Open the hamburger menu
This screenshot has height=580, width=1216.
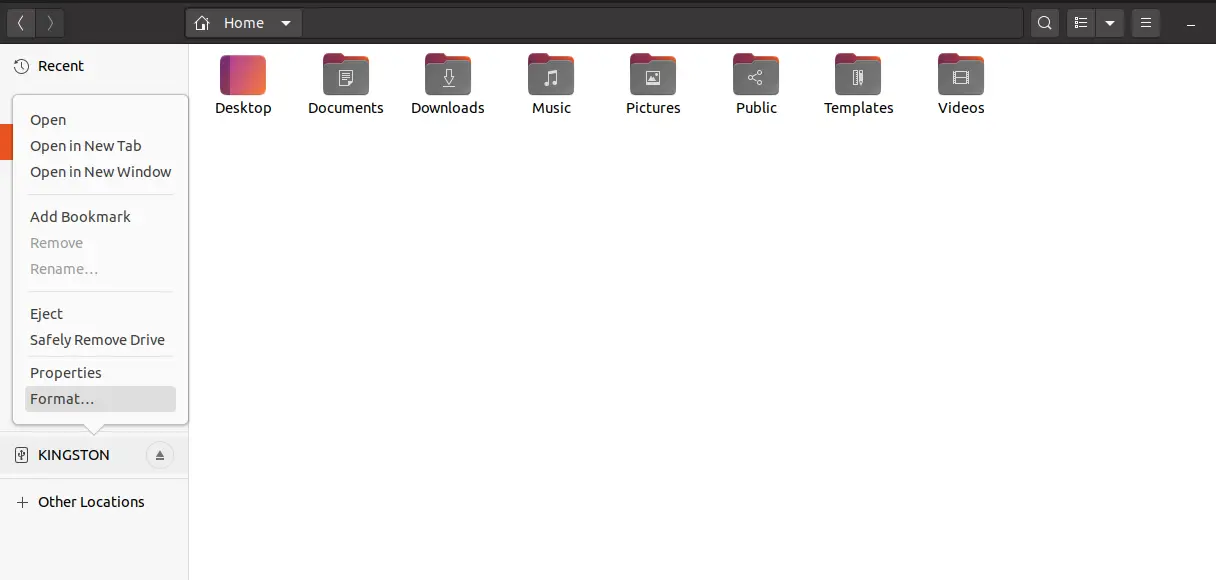[1146, 22]
